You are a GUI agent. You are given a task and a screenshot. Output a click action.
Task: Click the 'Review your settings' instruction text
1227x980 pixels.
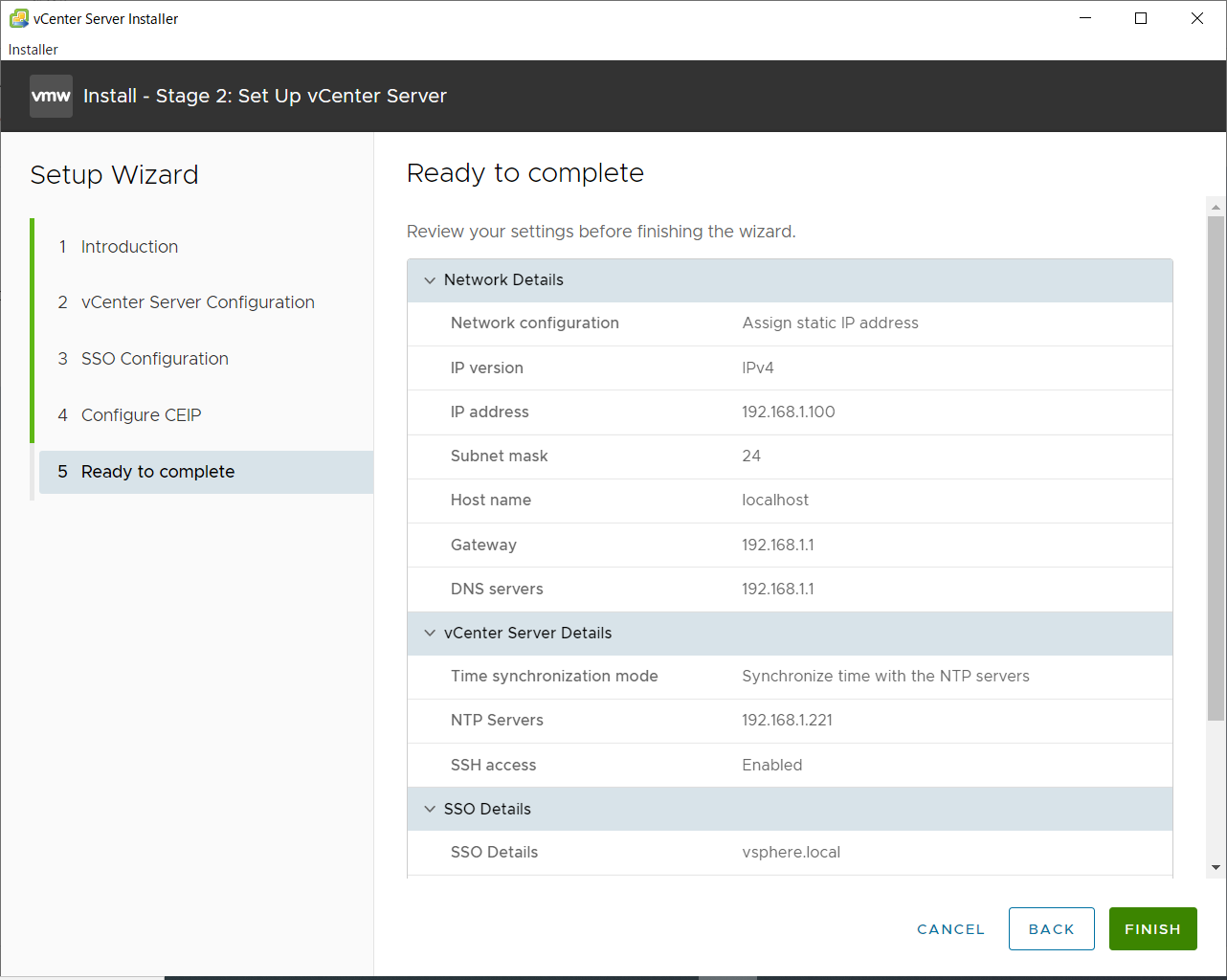tap(601, 232)
